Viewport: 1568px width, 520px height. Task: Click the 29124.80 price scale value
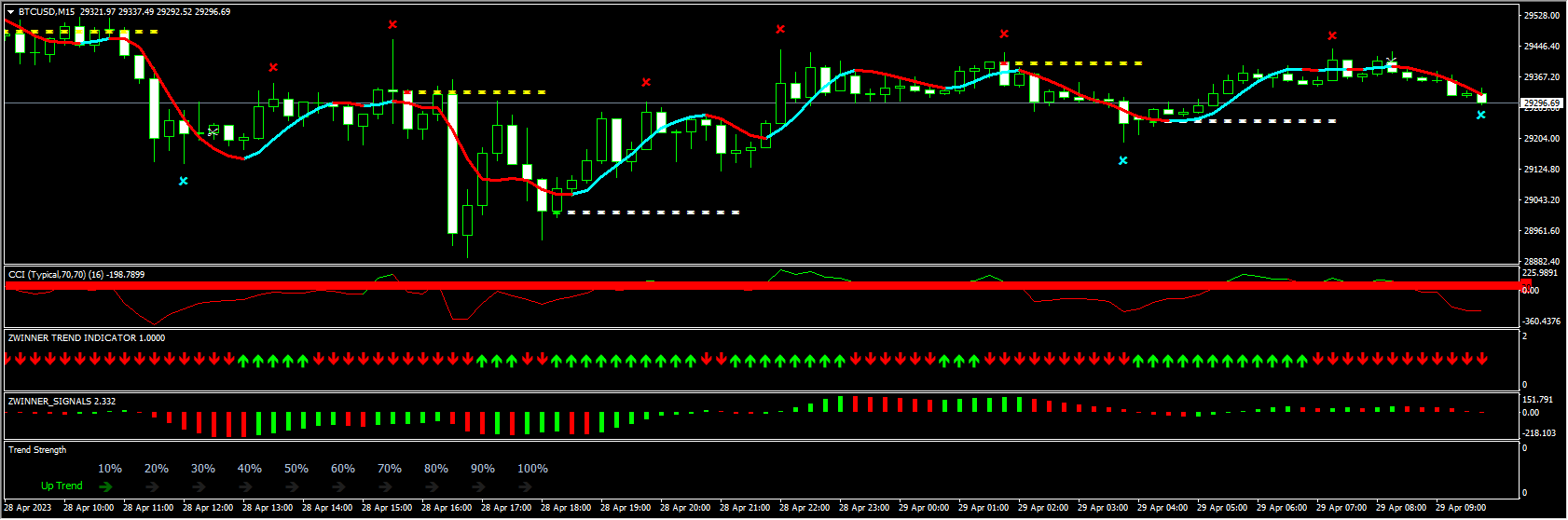1542,170
